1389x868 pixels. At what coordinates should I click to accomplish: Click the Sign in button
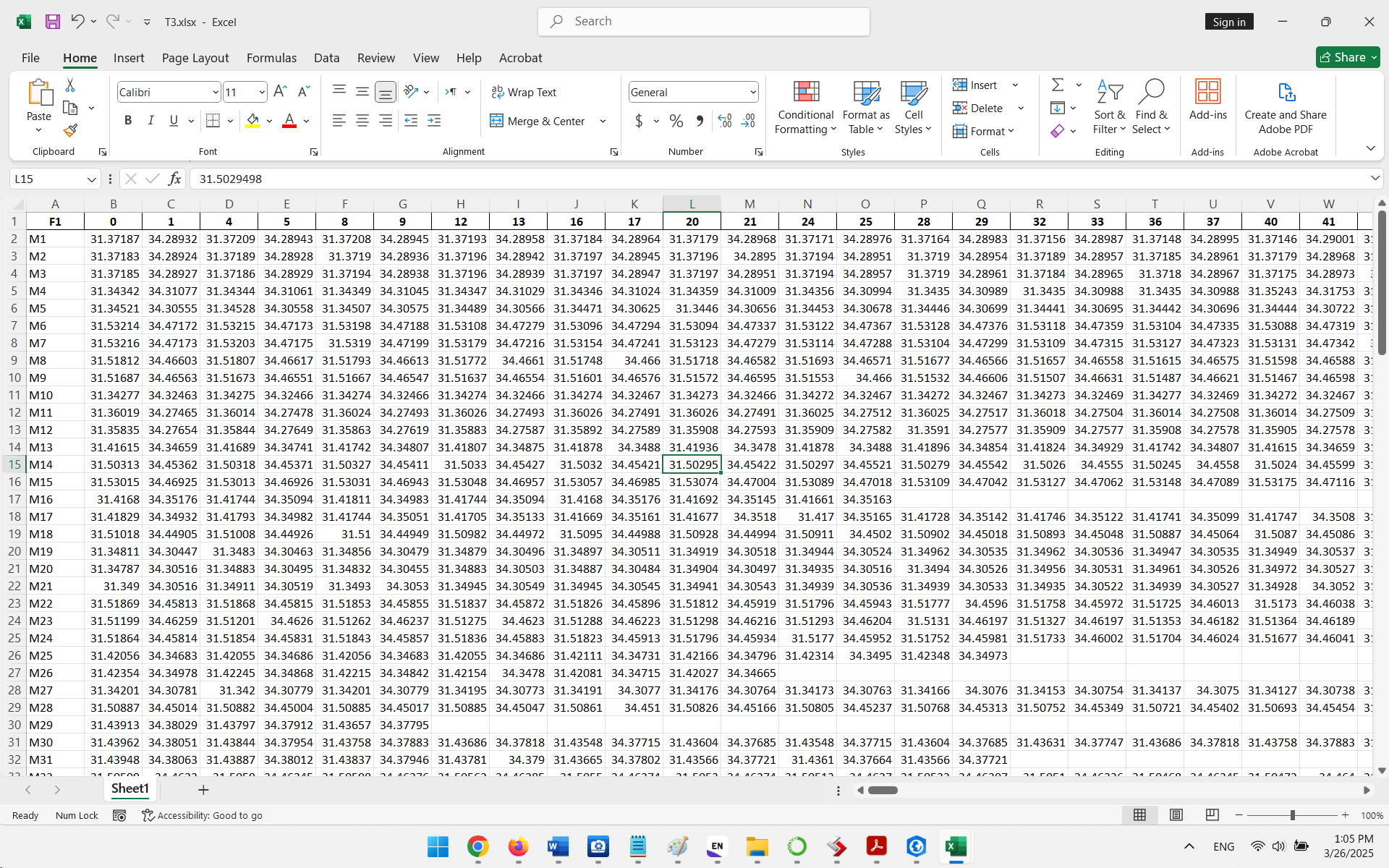1229,22
